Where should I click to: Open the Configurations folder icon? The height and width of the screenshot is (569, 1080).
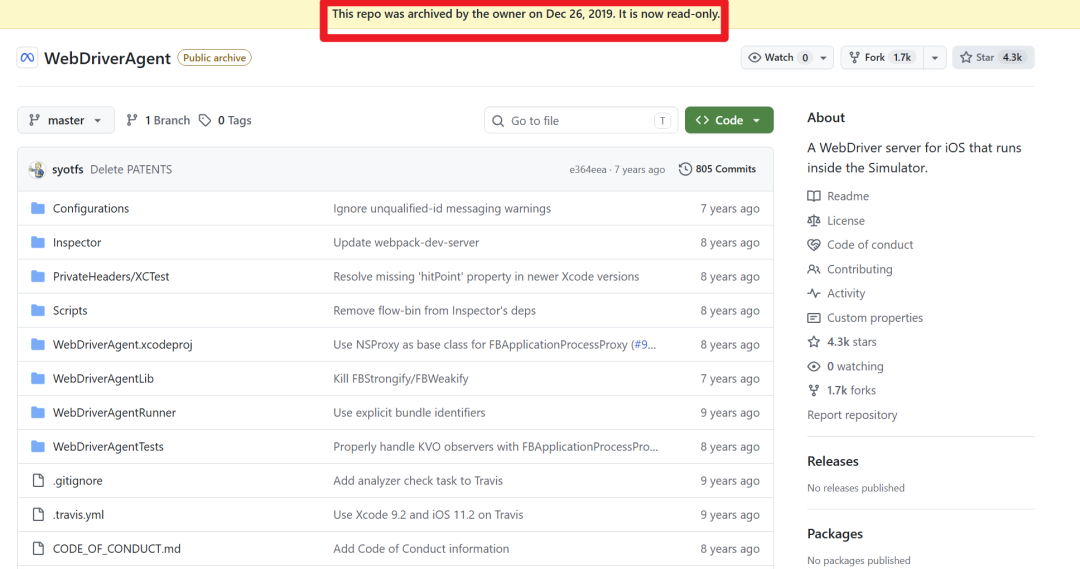[x=38, y=208]
